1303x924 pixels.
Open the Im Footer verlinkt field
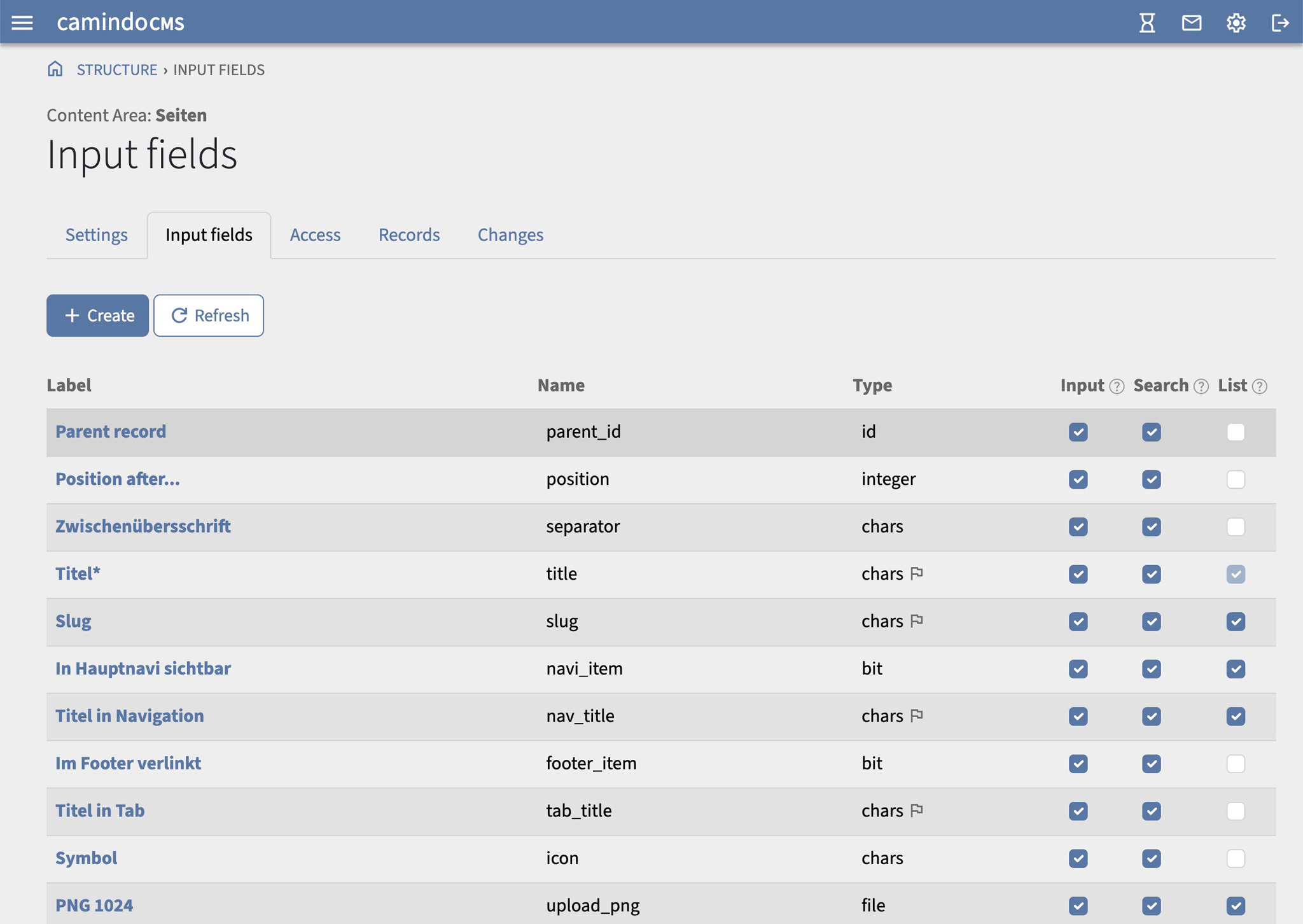128,763
